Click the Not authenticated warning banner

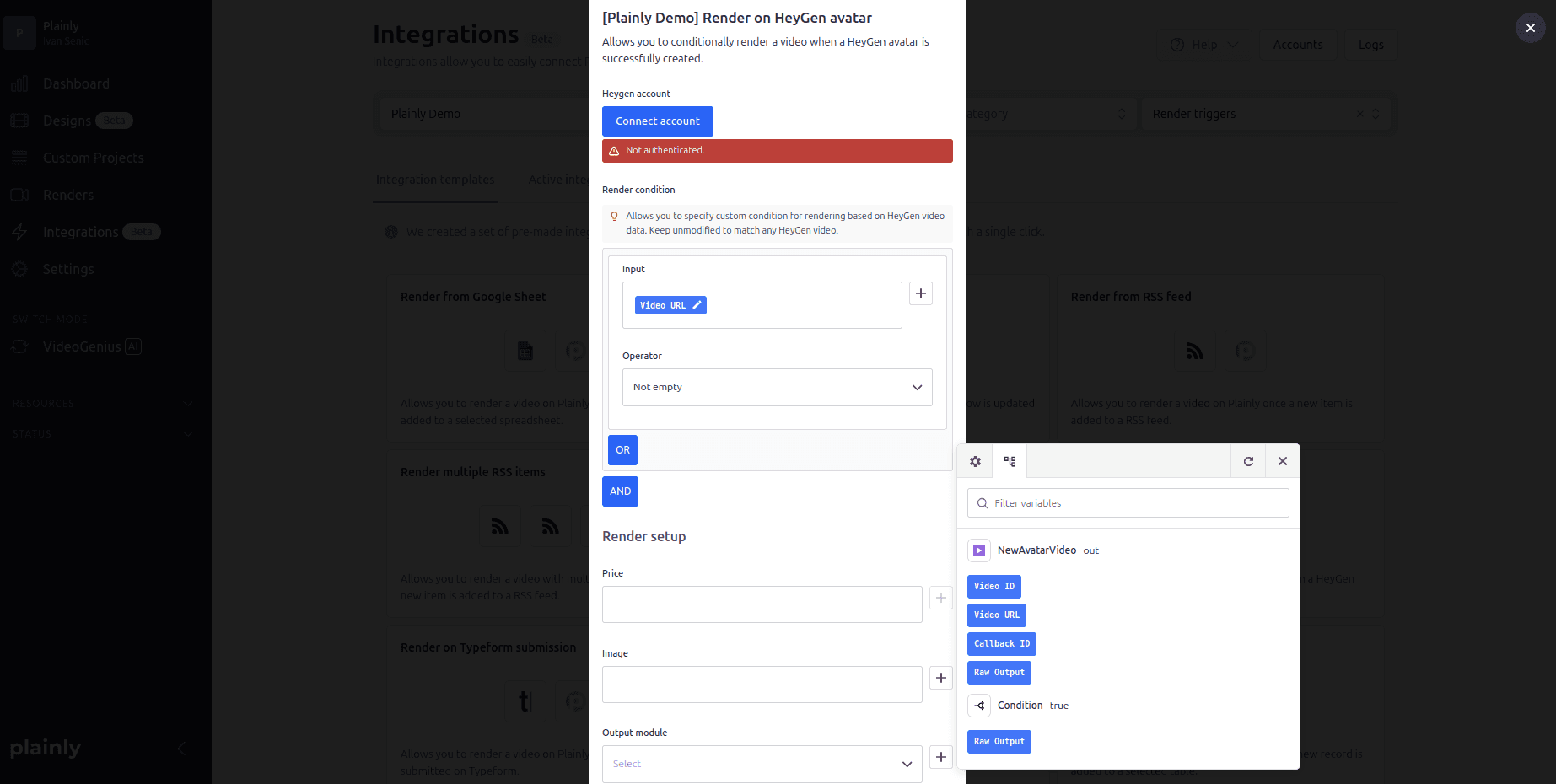pos(777,151)
